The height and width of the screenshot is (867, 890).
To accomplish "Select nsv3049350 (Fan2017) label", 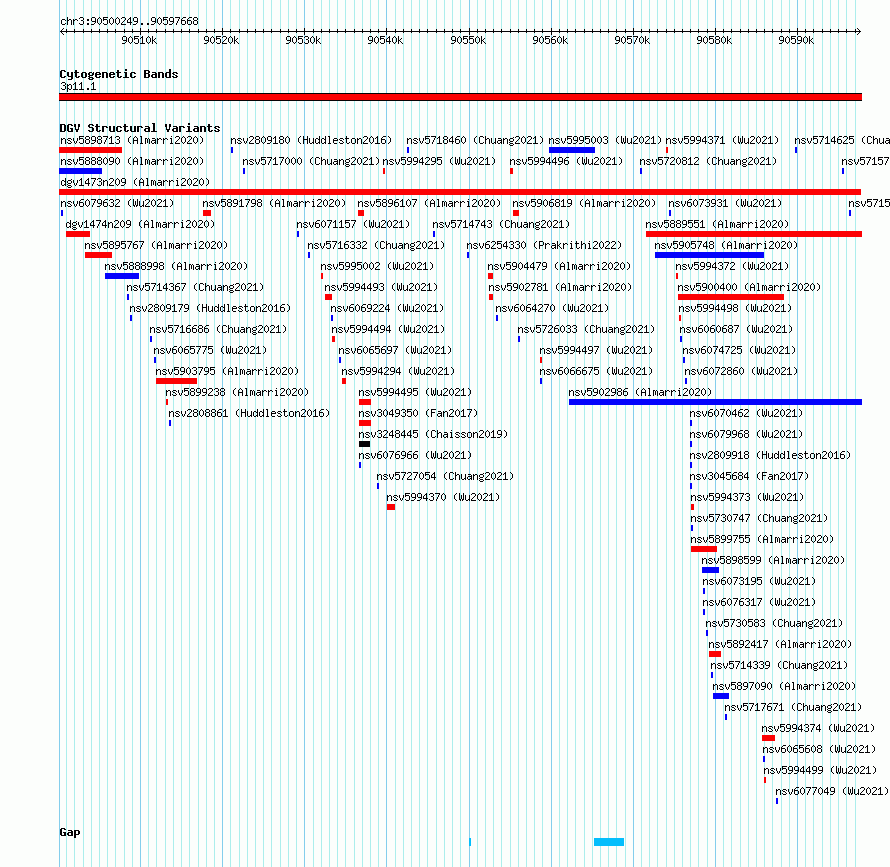I will click(x=418, y=413).
